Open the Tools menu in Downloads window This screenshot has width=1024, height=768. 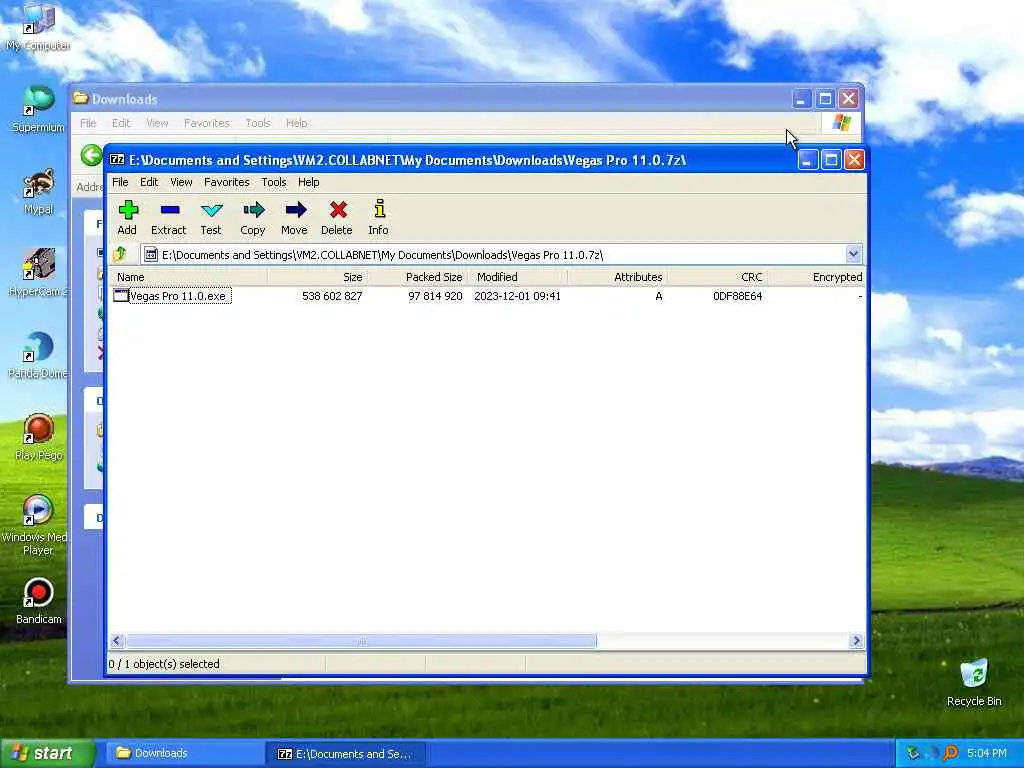click(258, 123)
